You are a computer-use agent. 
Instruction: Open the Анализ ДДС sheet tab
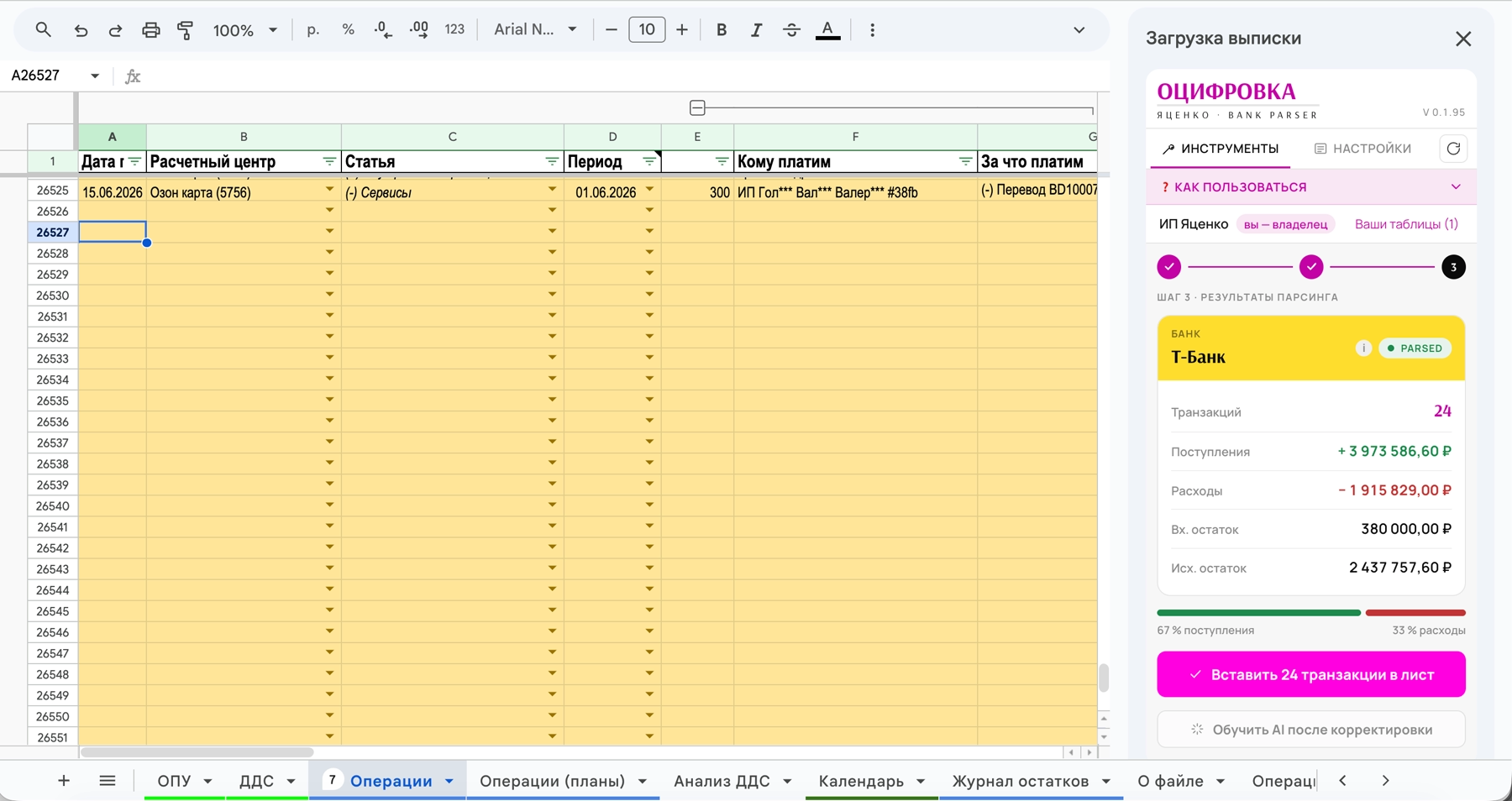pos(722,781)
